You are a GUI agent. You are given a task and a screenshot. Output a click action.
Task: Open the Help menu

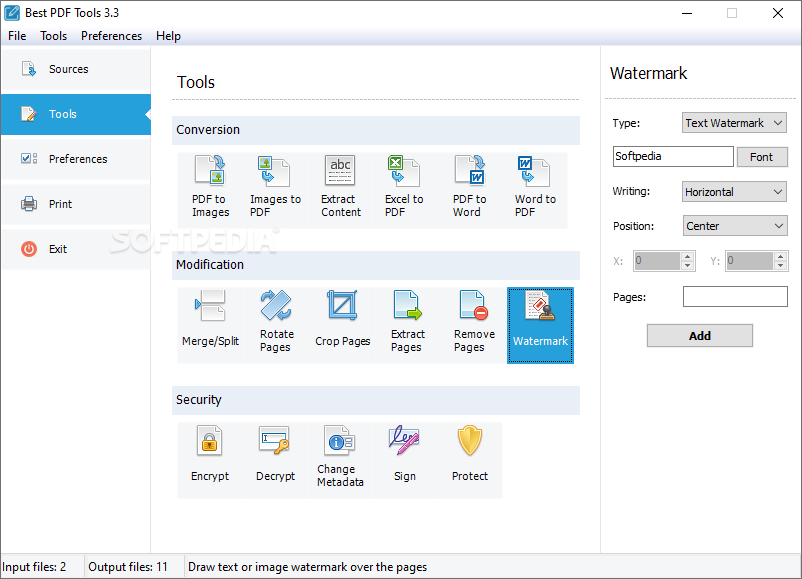pos(168,36)
